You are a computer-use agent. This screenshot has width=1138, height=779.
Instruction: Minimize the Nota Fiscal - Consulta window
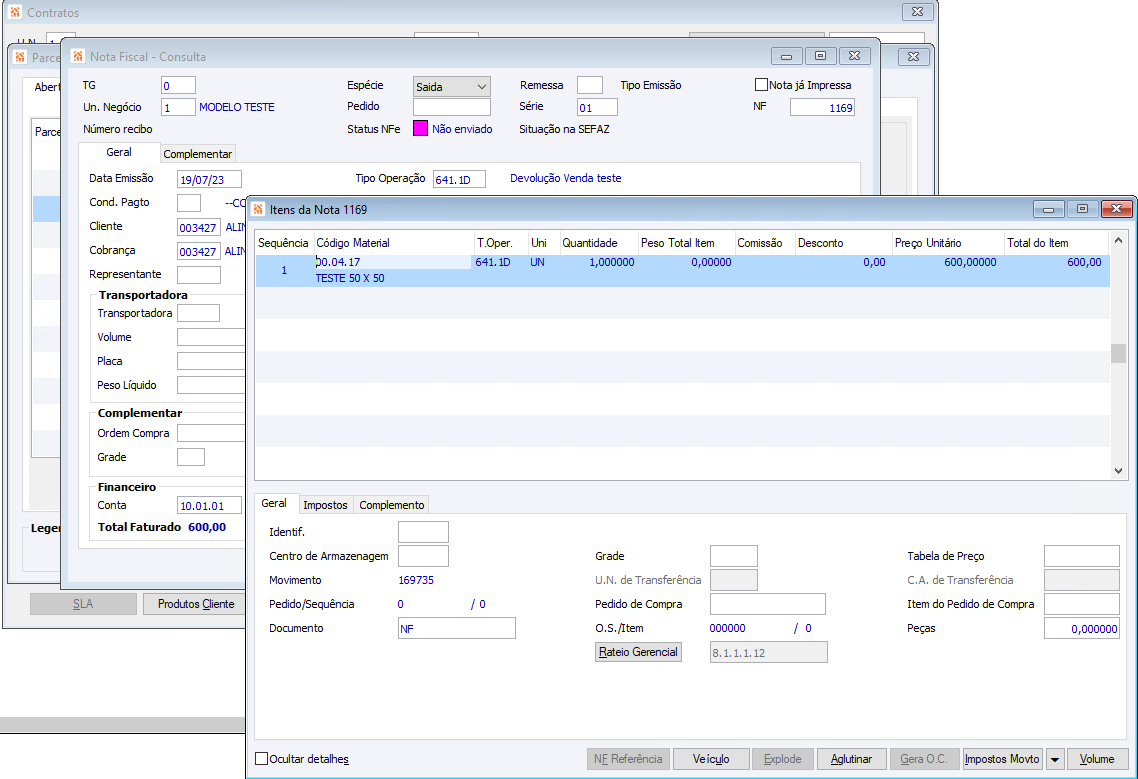click(786, 56)
